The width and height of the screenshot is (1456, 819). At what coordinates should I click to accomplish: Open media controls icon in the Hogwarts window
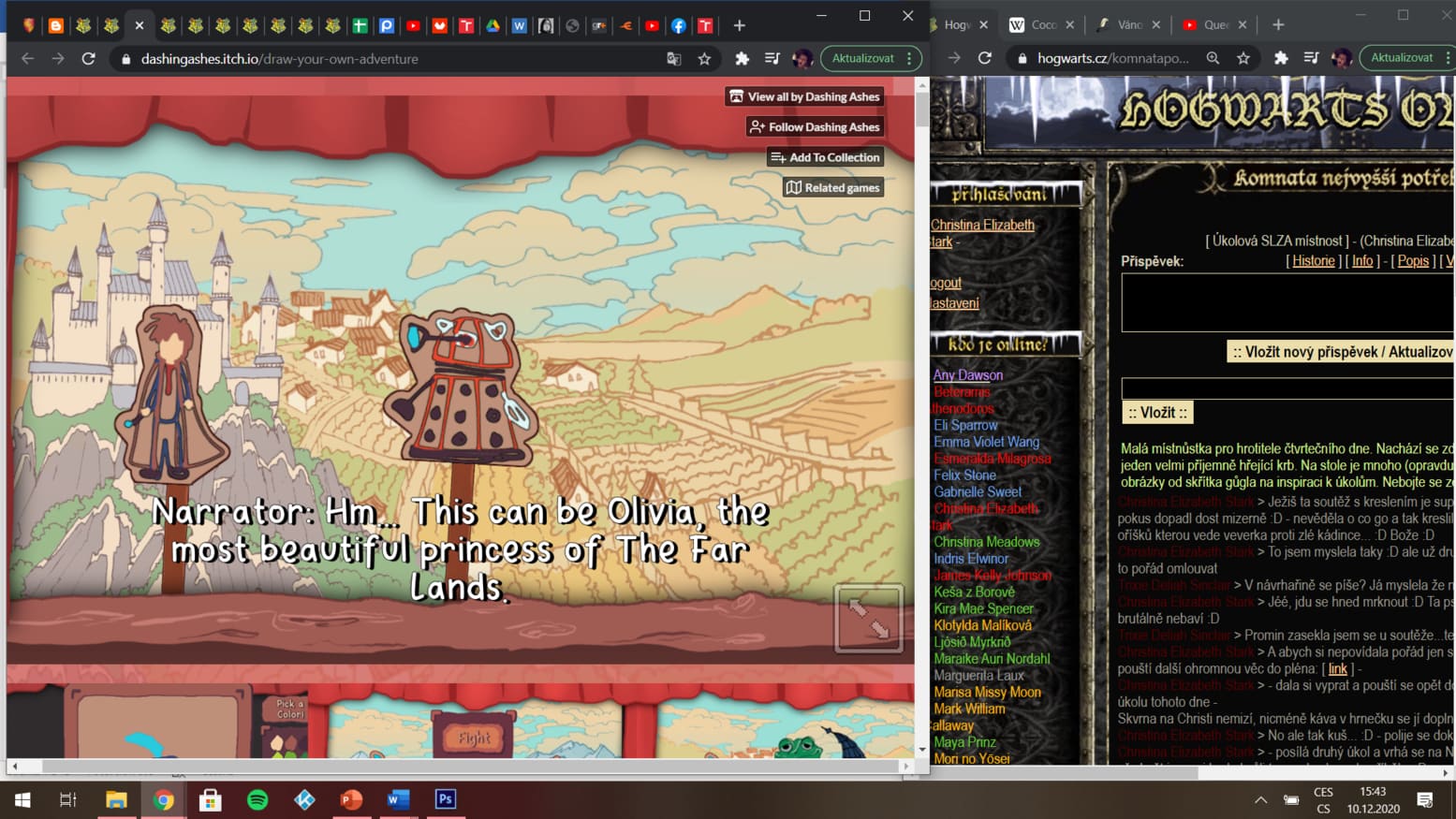pos(1311,58)
